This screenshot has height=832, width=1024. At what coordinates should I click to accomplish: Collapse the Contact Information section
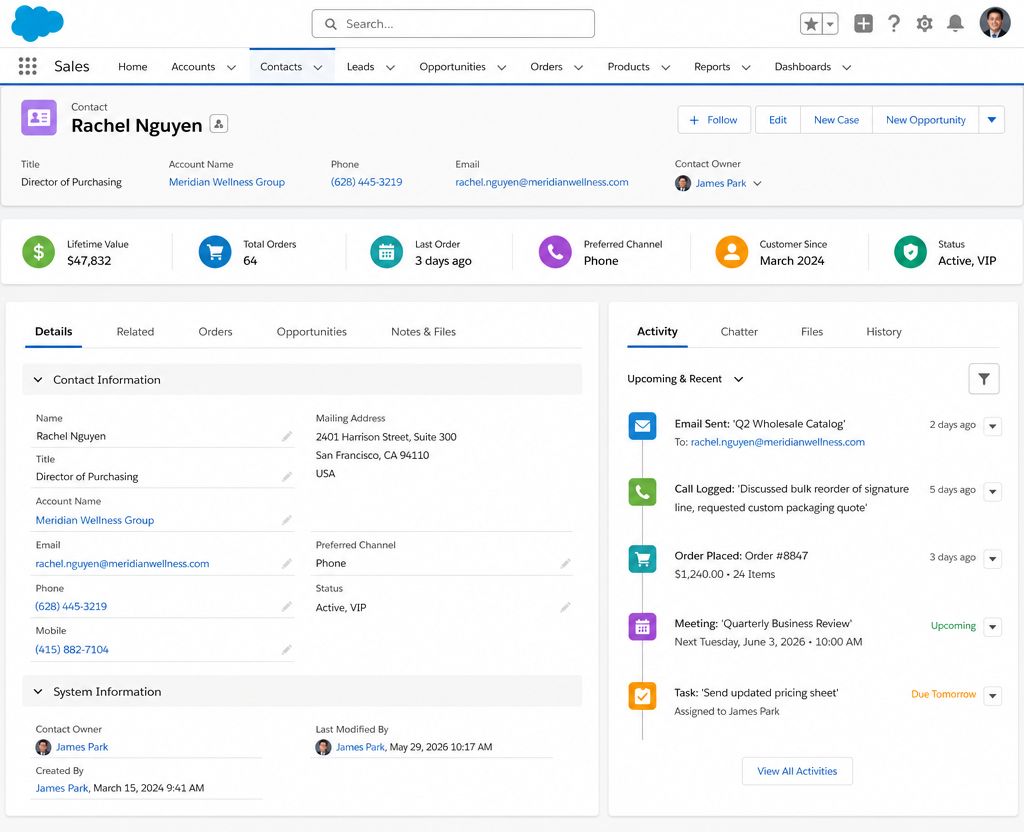tap(38, 379)
